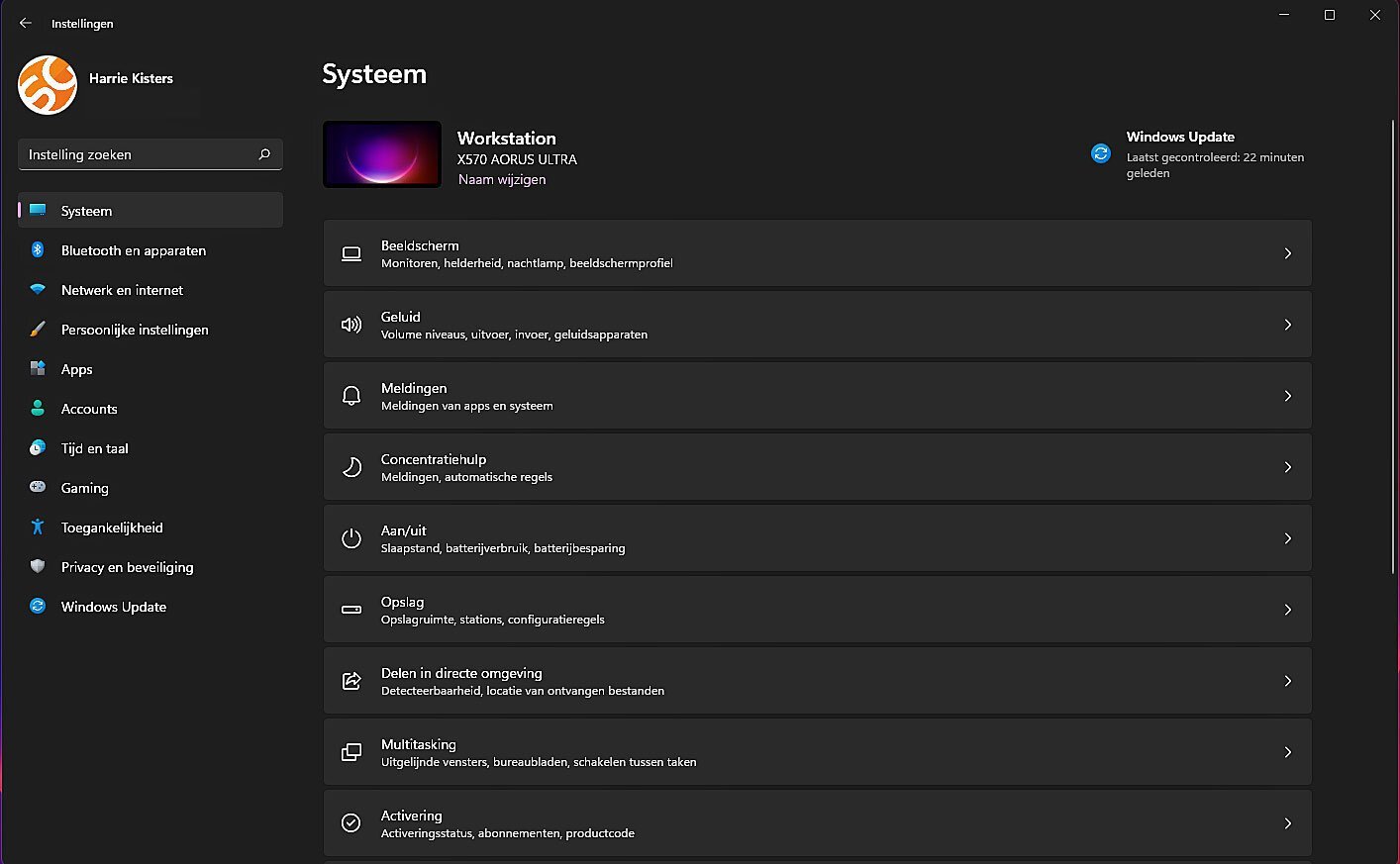The width and height of the screenshot is (1400, 864).
Task: Click the Tijd en taal clock icon
Action: (x=38, y=447)
